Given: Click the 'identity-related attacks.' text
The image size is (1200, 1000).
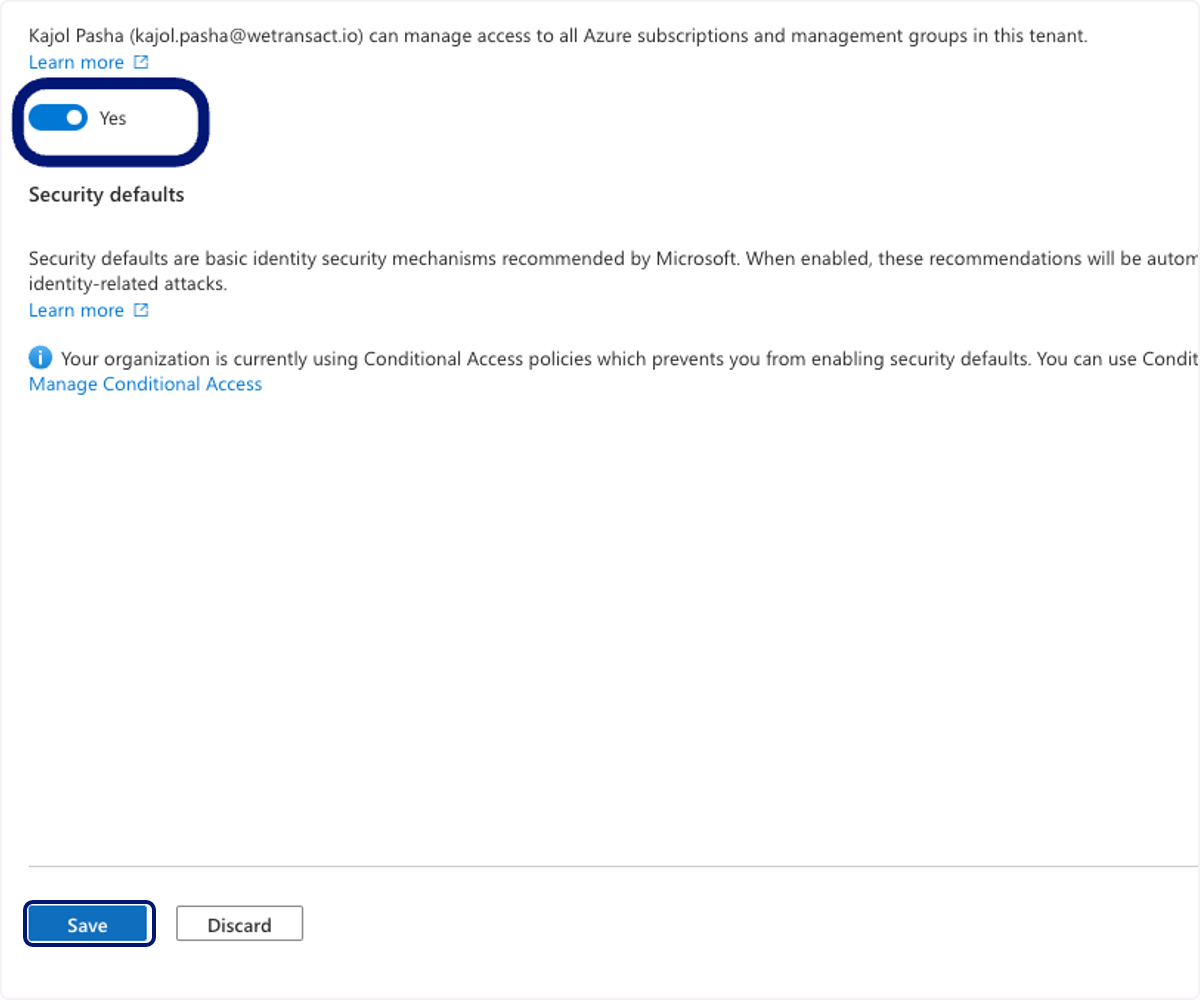Looking at the screenshot, I should point(128,284).
